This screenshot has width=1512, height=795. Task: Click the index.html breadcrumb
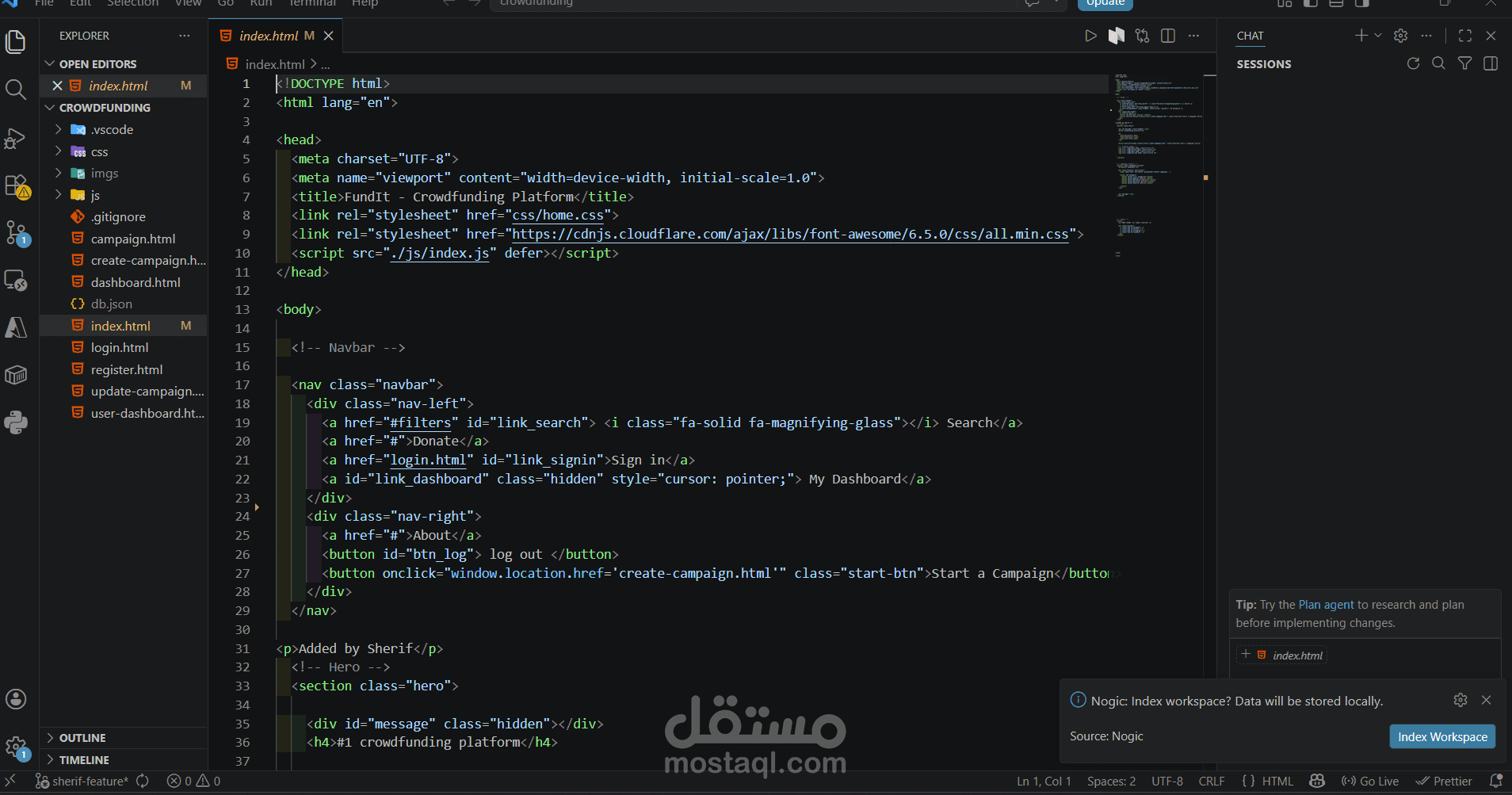274,64
